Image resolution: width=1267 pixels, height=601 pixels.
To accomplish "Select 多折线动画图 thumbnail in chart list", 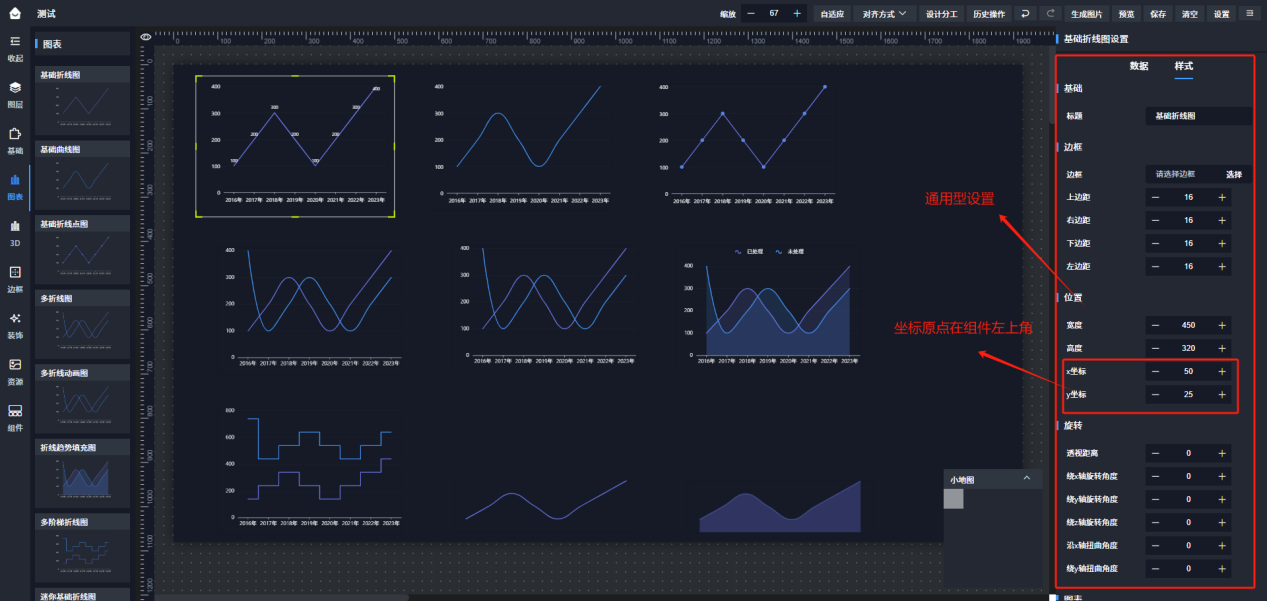I will [83, 399].
